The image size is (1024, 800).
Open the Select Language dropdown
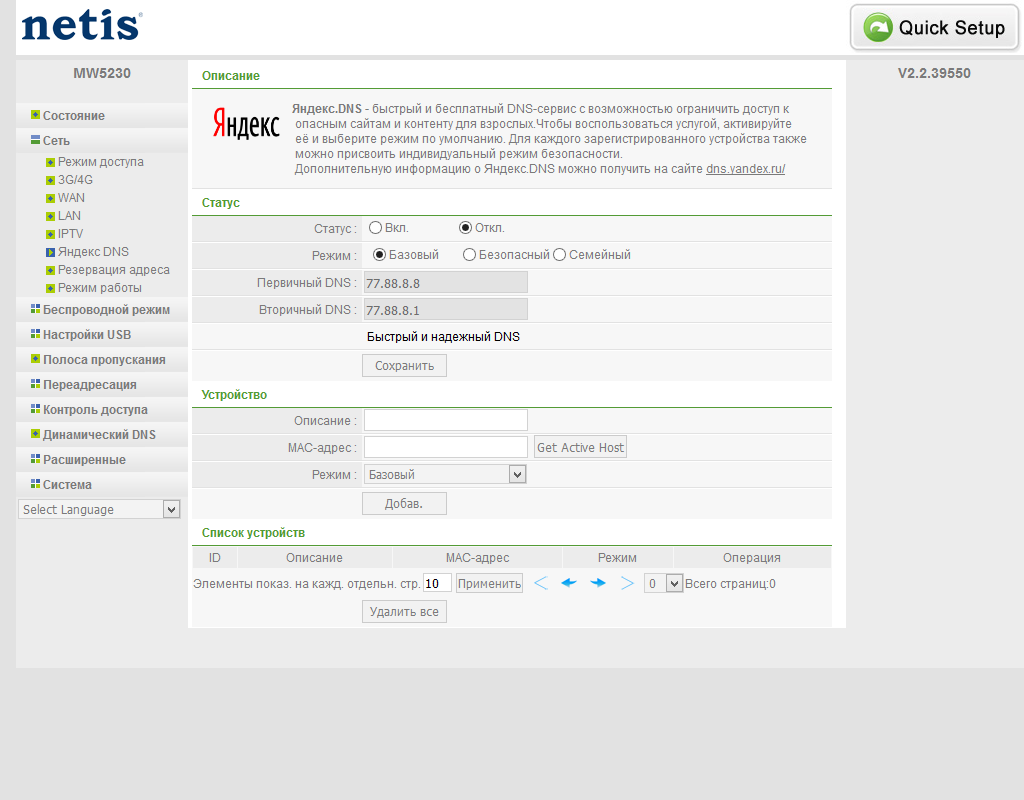(x=99, y=509)
